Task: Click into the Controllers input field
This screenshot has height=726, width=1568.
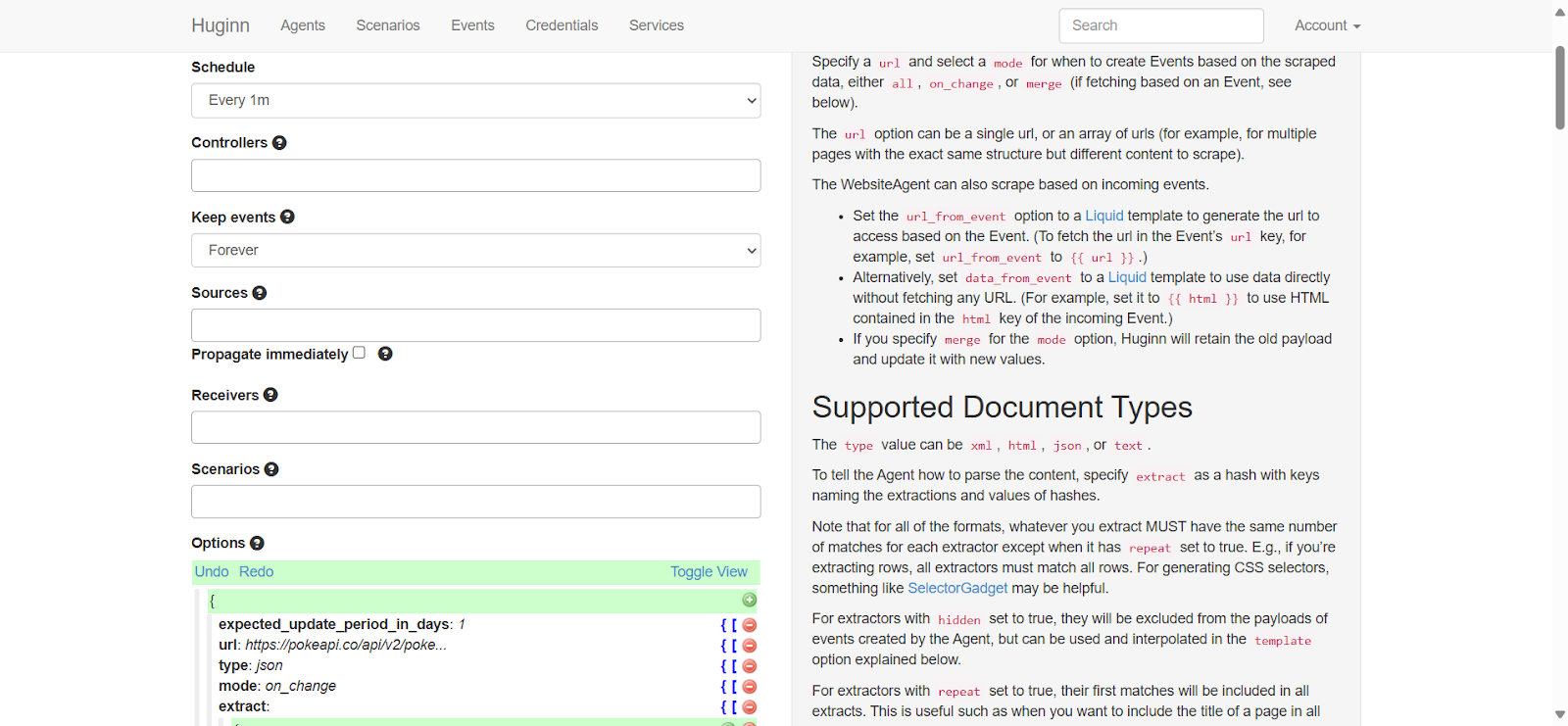Action: pos(476,175)
